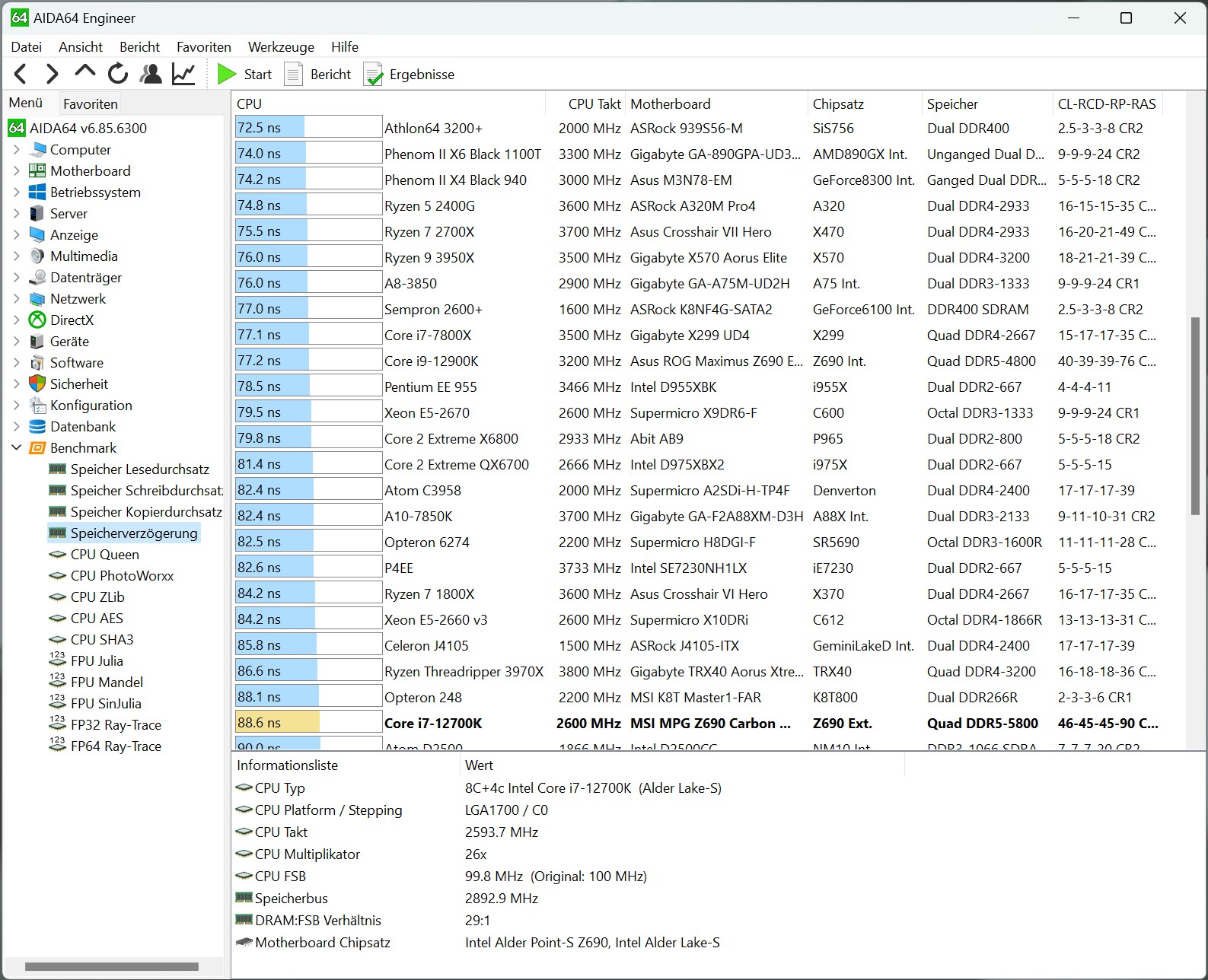Select the Netzwerk tree icon
The height and width of the screenshot is (980, 1208).
[37, 299]
